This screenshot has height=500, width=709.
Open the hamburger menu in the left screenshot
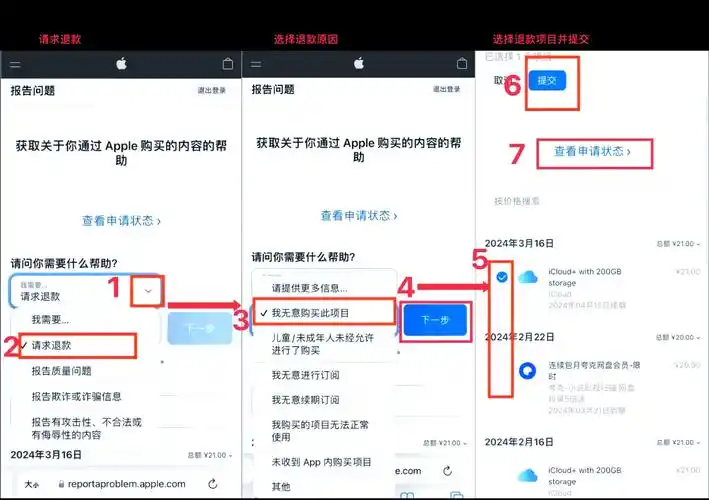[15, 65]
